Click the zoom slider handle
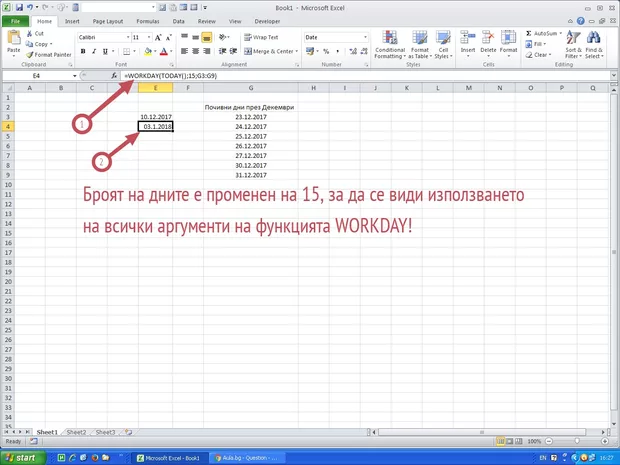The image size is (620, 465). click(x=577, y=441)
